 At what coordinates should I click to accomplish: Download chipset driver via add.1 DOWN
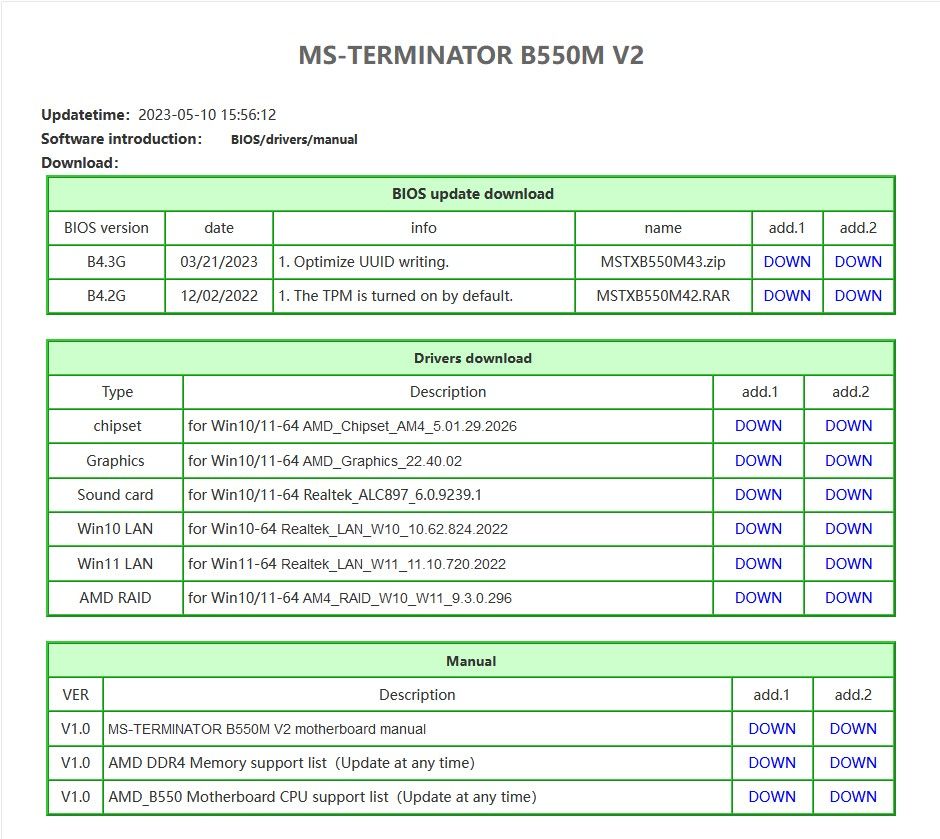pos(758,426)
